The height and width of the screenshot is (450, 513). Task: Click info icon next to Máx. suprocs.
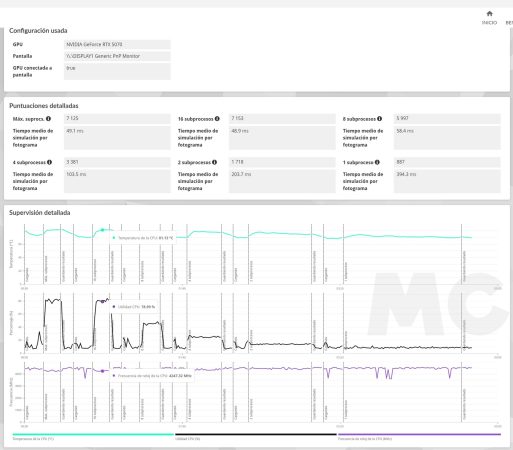pyautogui.click(x=48, y=119)
